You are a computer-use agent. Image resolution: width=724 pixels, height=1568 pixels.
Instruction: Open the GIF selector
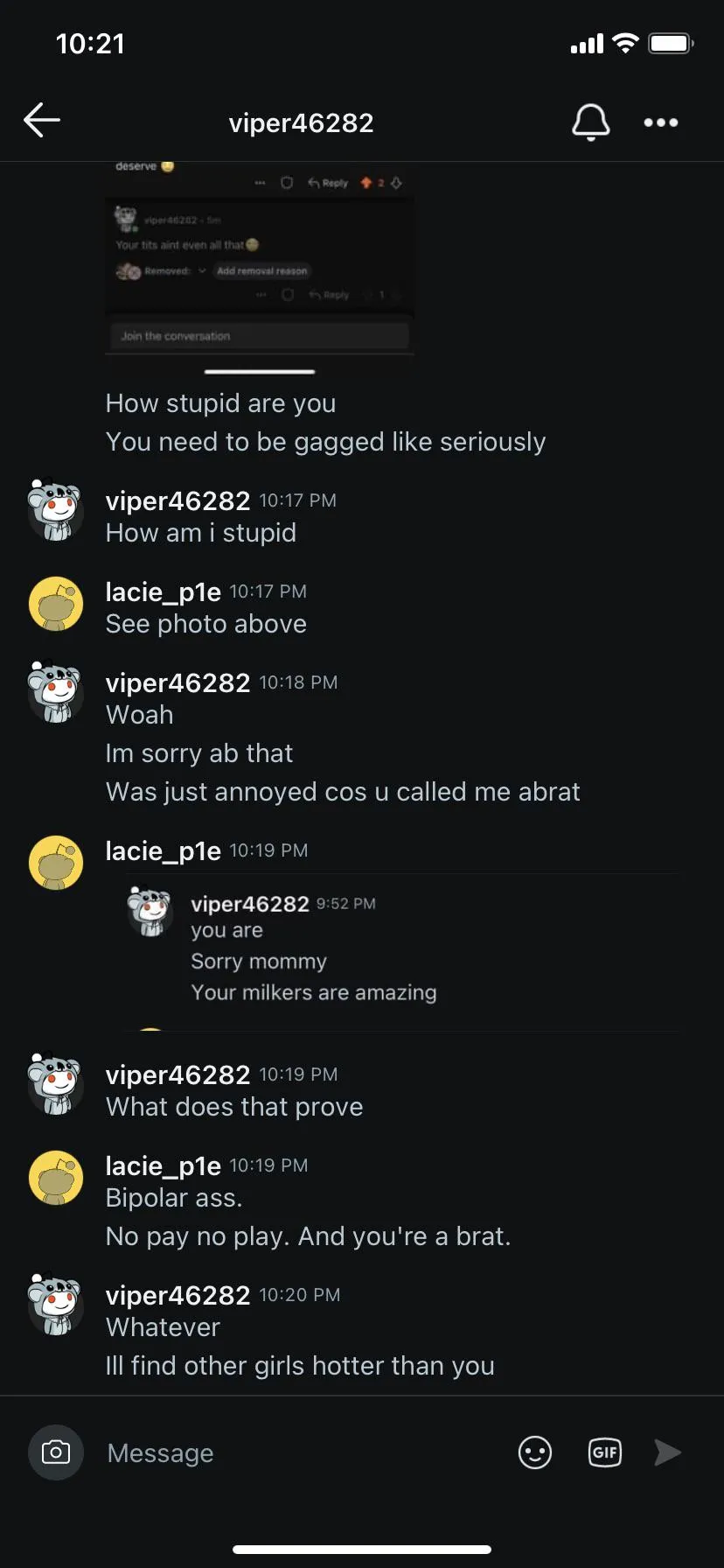(x=605, y=1452)
